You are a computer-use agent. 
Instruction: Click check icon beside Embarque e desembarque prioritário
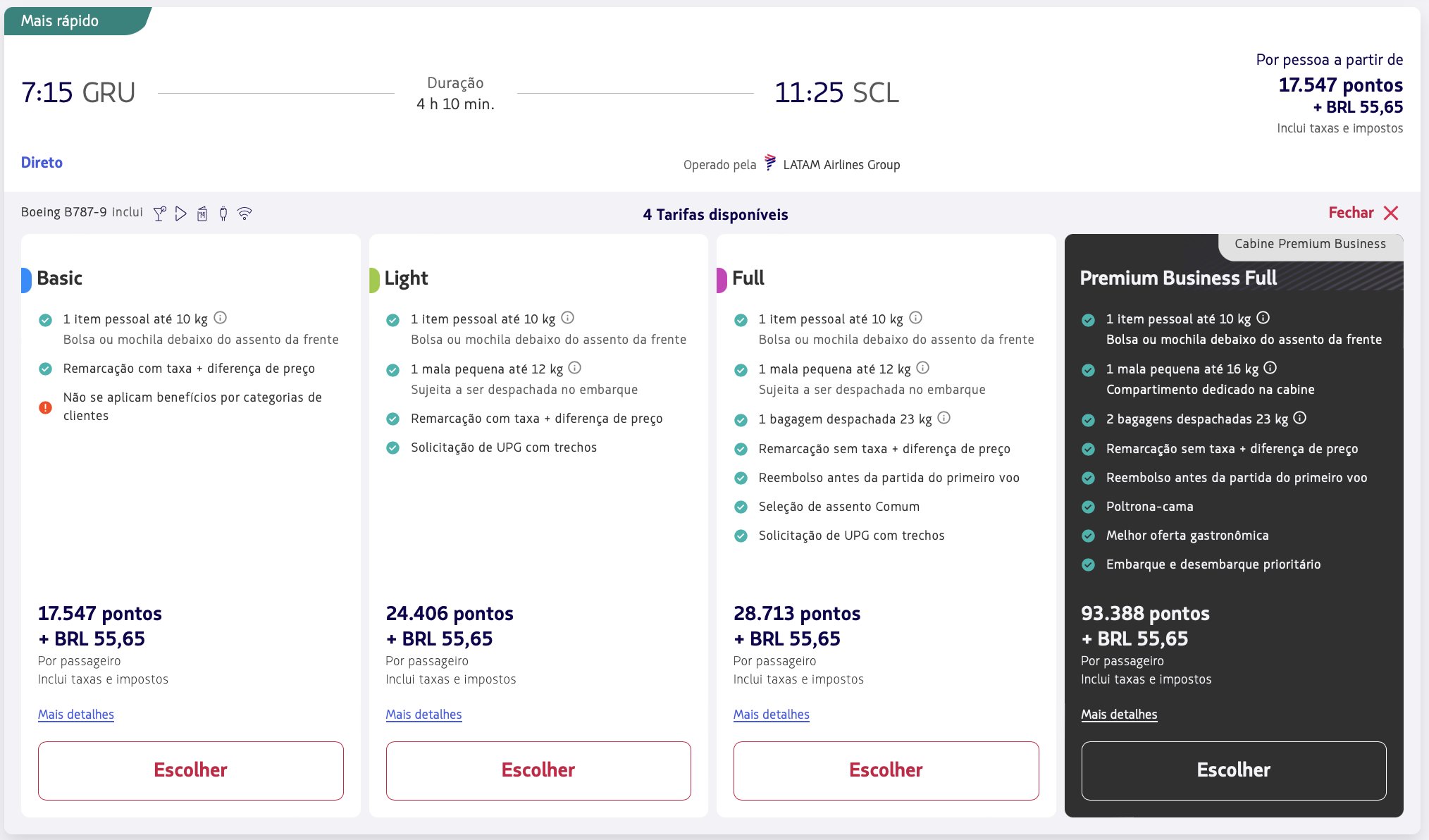click(x=1088, y=565)
